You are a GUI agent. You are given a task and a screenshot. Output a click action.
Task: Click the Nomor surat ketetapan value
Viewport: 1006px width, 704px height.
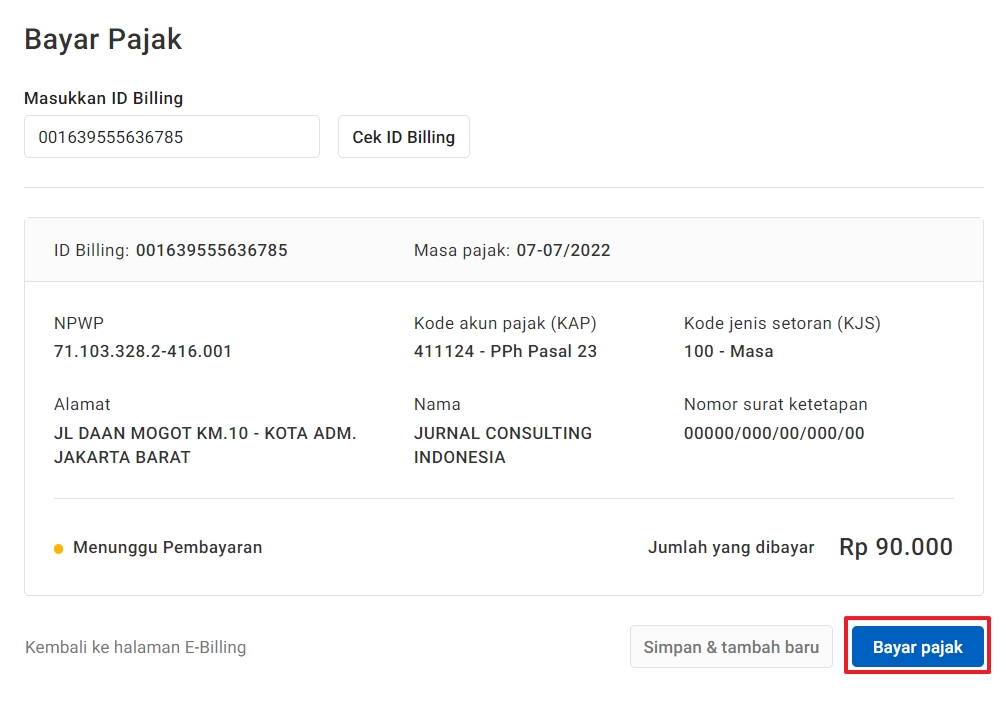point(774,433)
